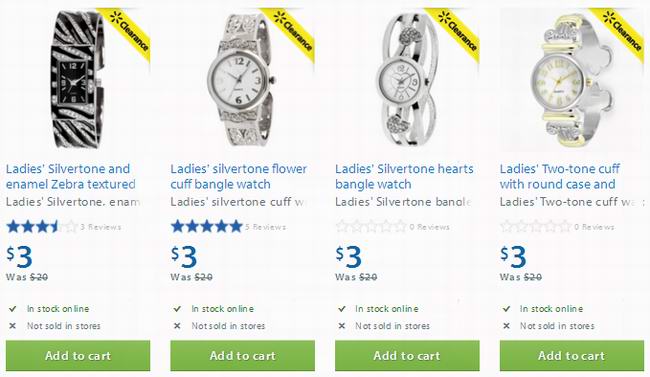Click the empty star rating of the two-tone cuff watch
Viewport: 650px width, 377px height.
[x=536, y=226]
